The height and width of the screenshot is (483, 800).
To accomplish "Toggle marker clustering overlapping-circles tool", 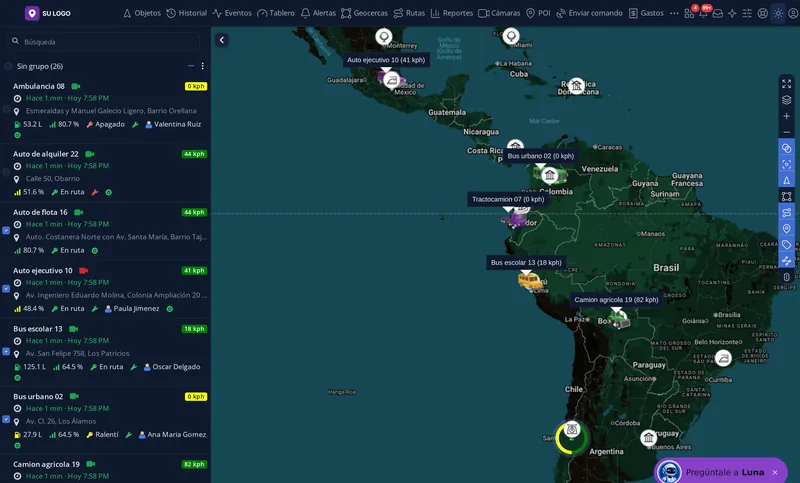I will tap(787, 148).
